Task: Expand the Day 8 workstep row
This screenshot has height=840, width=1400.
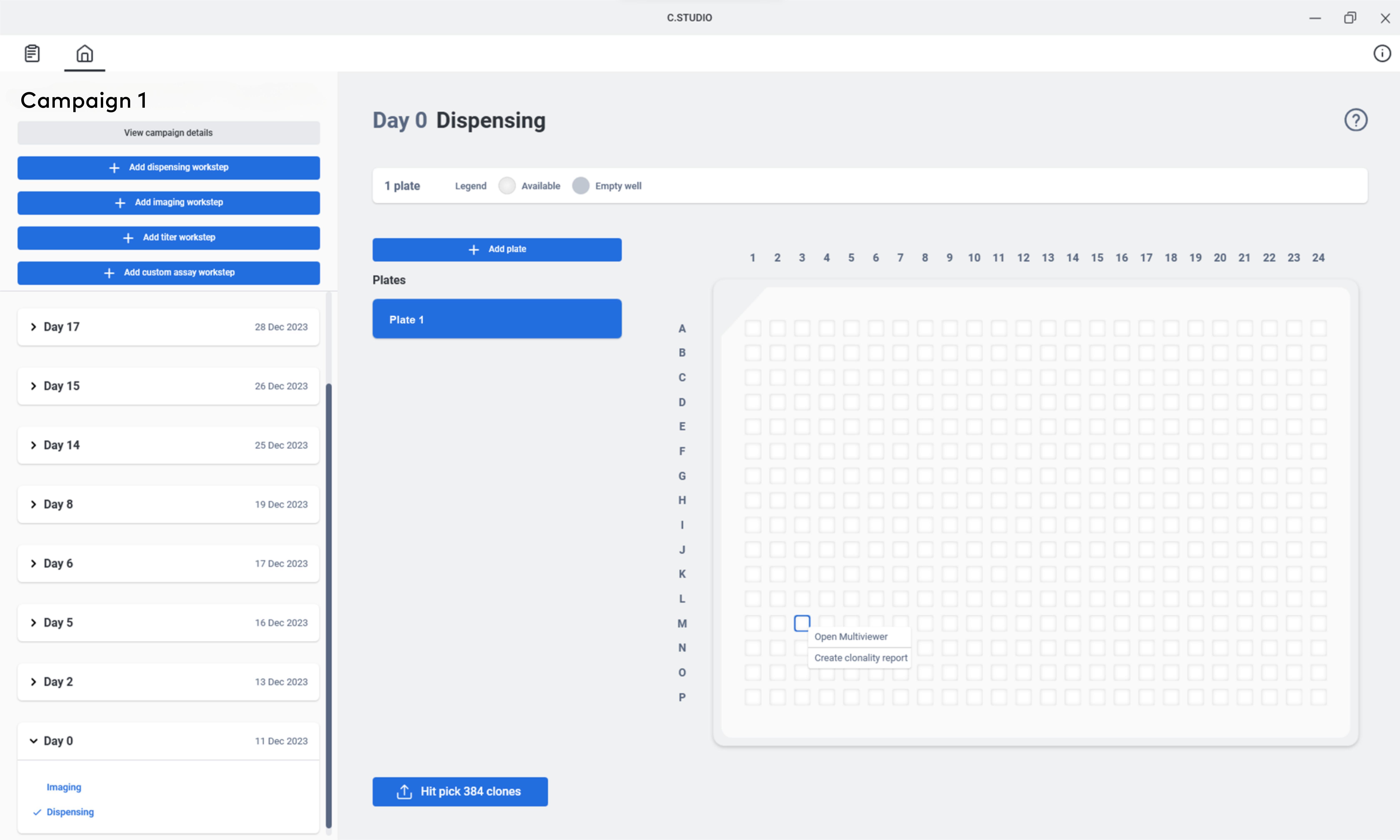Action: click(x=168, y=504)
